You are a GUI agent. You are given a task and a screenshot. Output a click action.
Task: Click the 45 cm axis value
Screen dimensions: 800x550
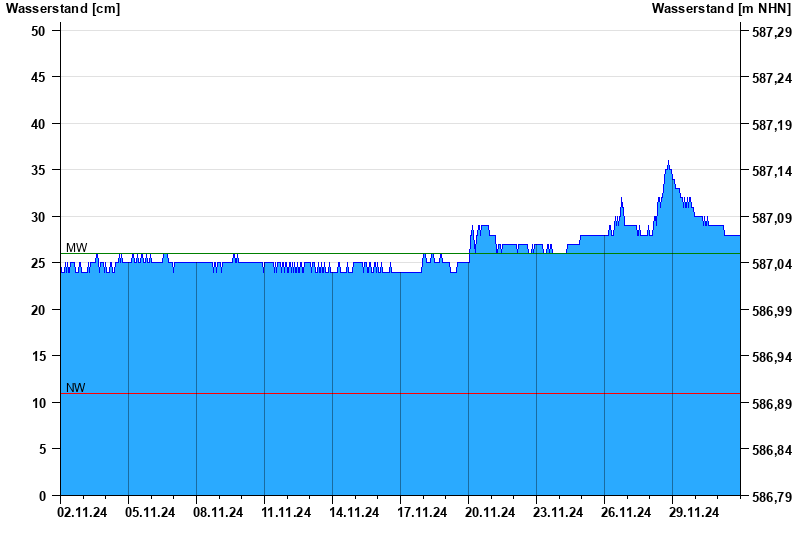(38, 78)
